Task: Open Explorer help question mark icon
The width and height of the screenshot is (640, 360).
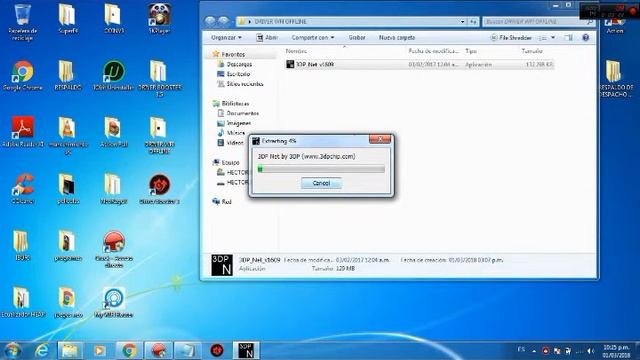Action: 586,38
